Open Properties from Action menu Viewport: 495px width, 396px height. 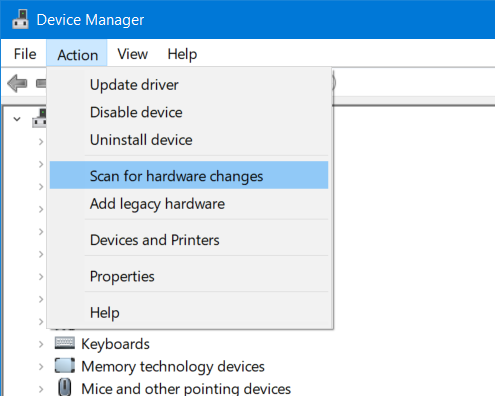point(189,276)
